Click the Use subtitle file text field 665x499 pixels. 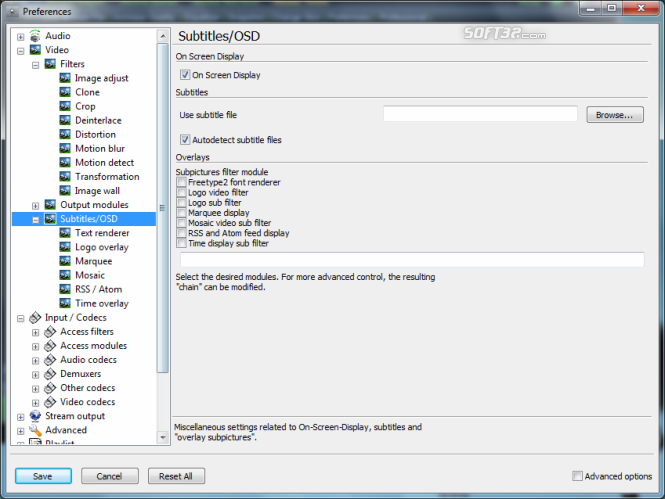[480, 114]
